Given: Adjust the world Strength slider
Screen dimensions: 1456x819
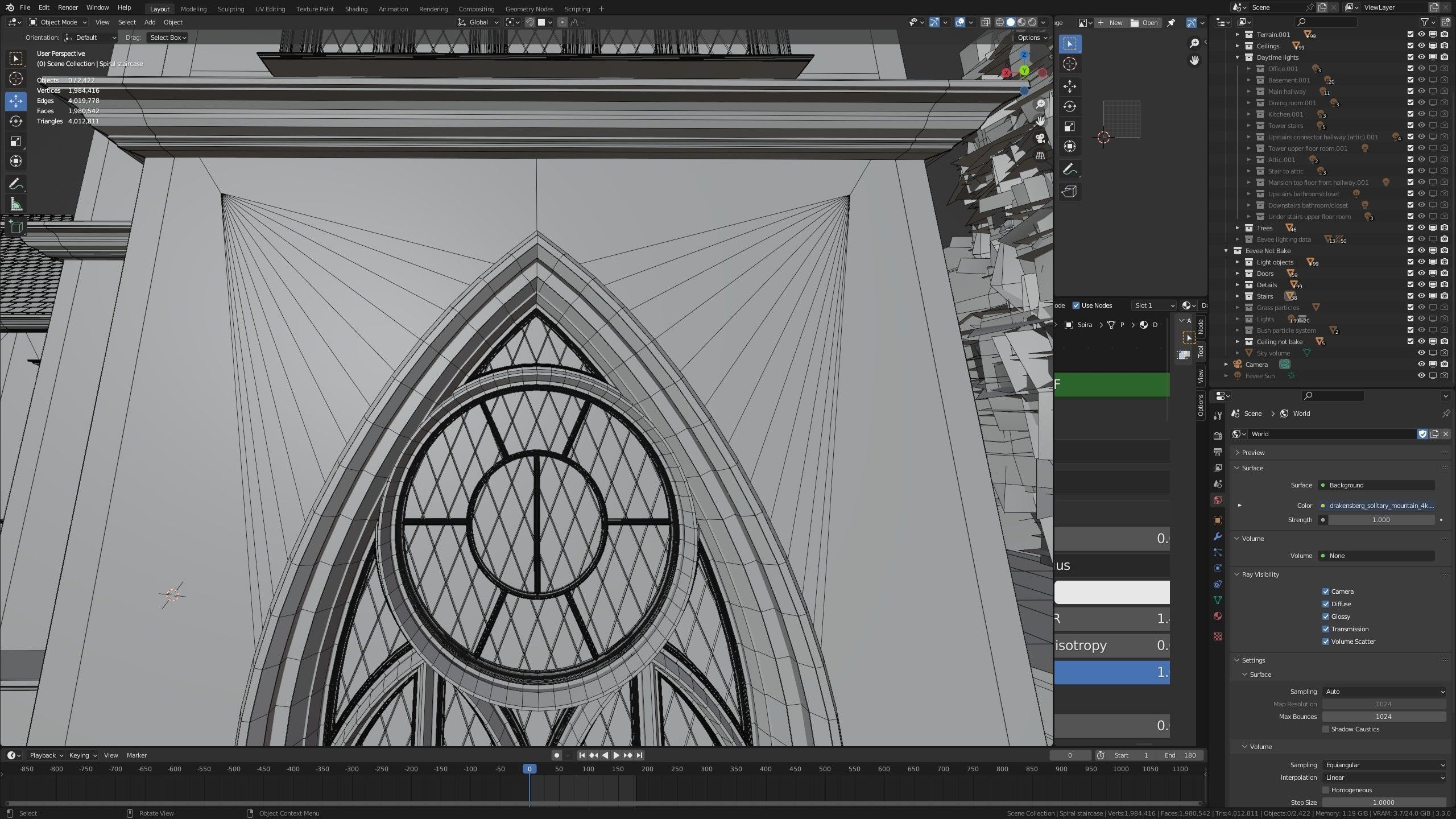Looking at the screenshot, I should pyautogui.click(x=1380, y=520).
